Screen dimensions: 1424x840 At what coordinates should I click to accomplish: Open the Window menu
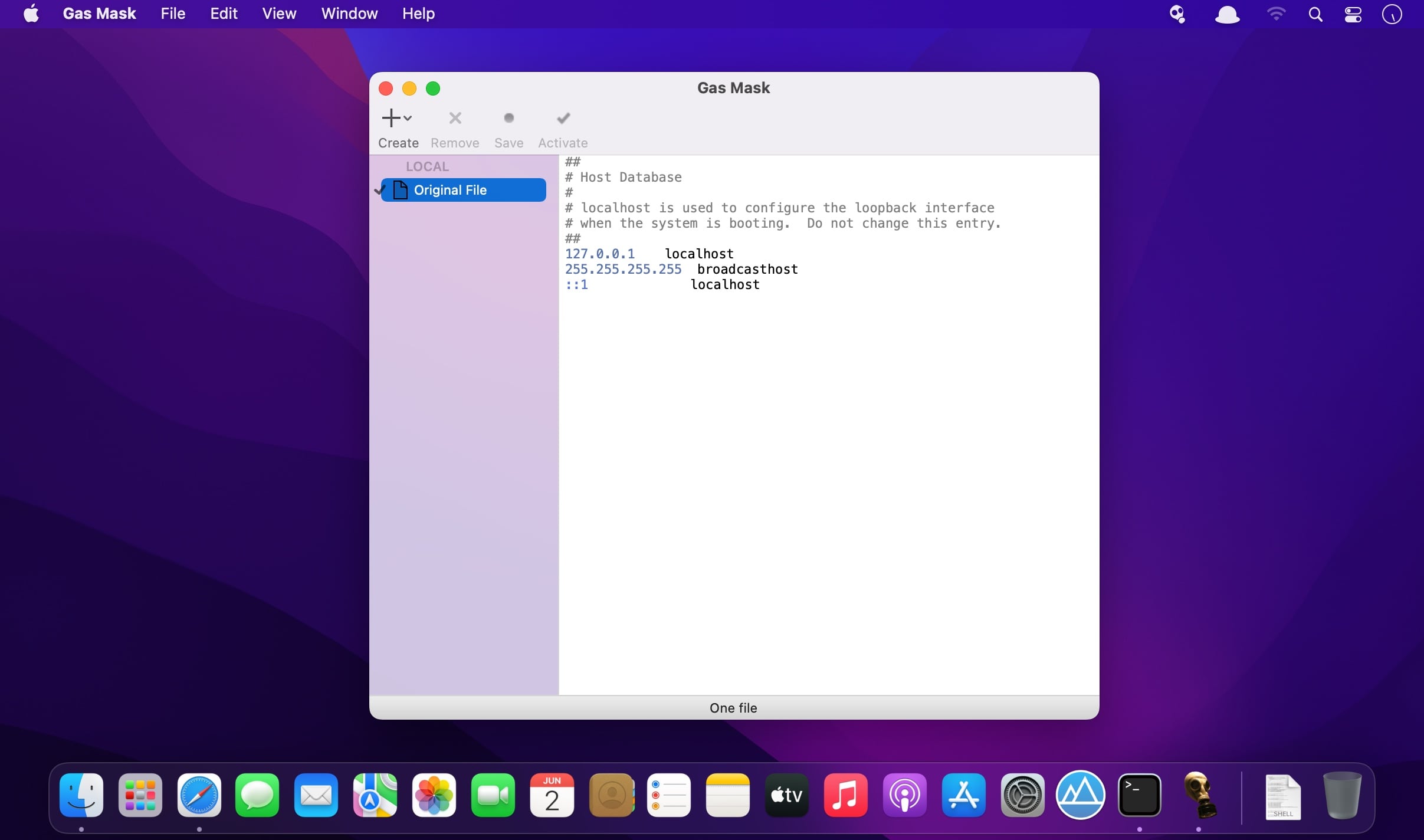coord(349,14)
